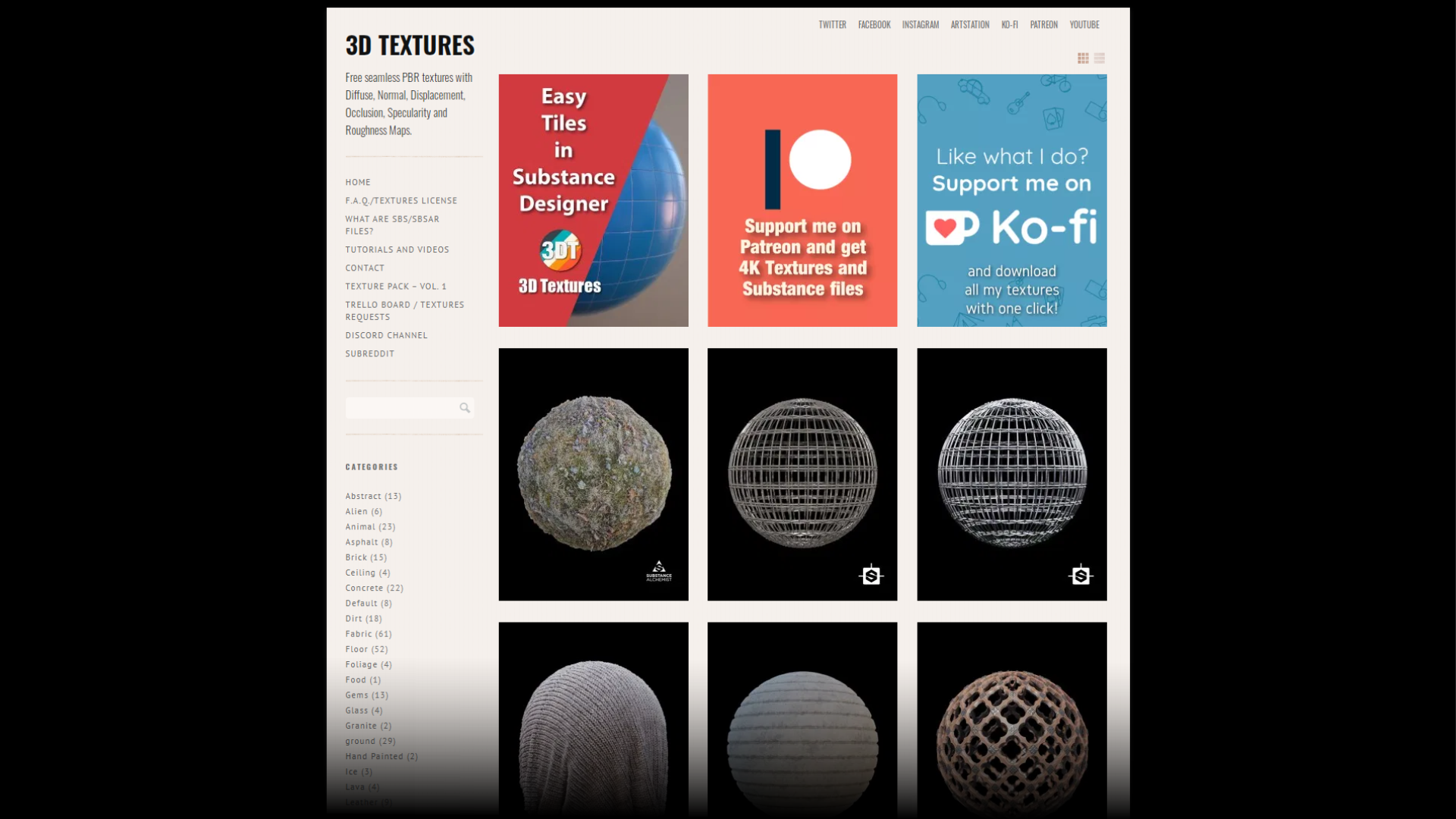
Task: Select the Gems (13) category
Action: pyautogui.click(x=367, y=695)
